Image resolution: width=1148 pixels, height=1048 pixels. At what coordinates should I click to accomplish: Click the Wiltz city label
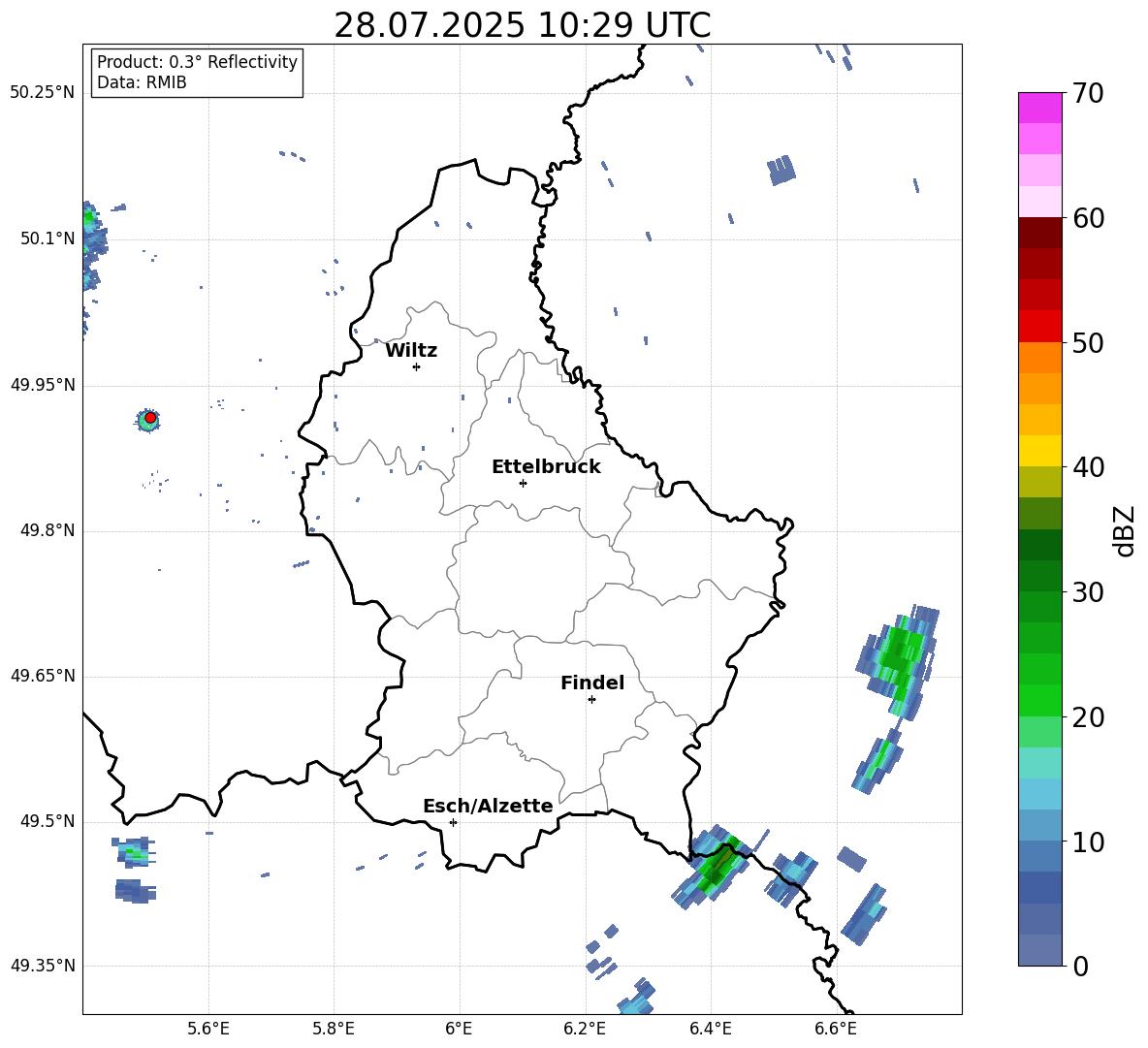point(411,351)
